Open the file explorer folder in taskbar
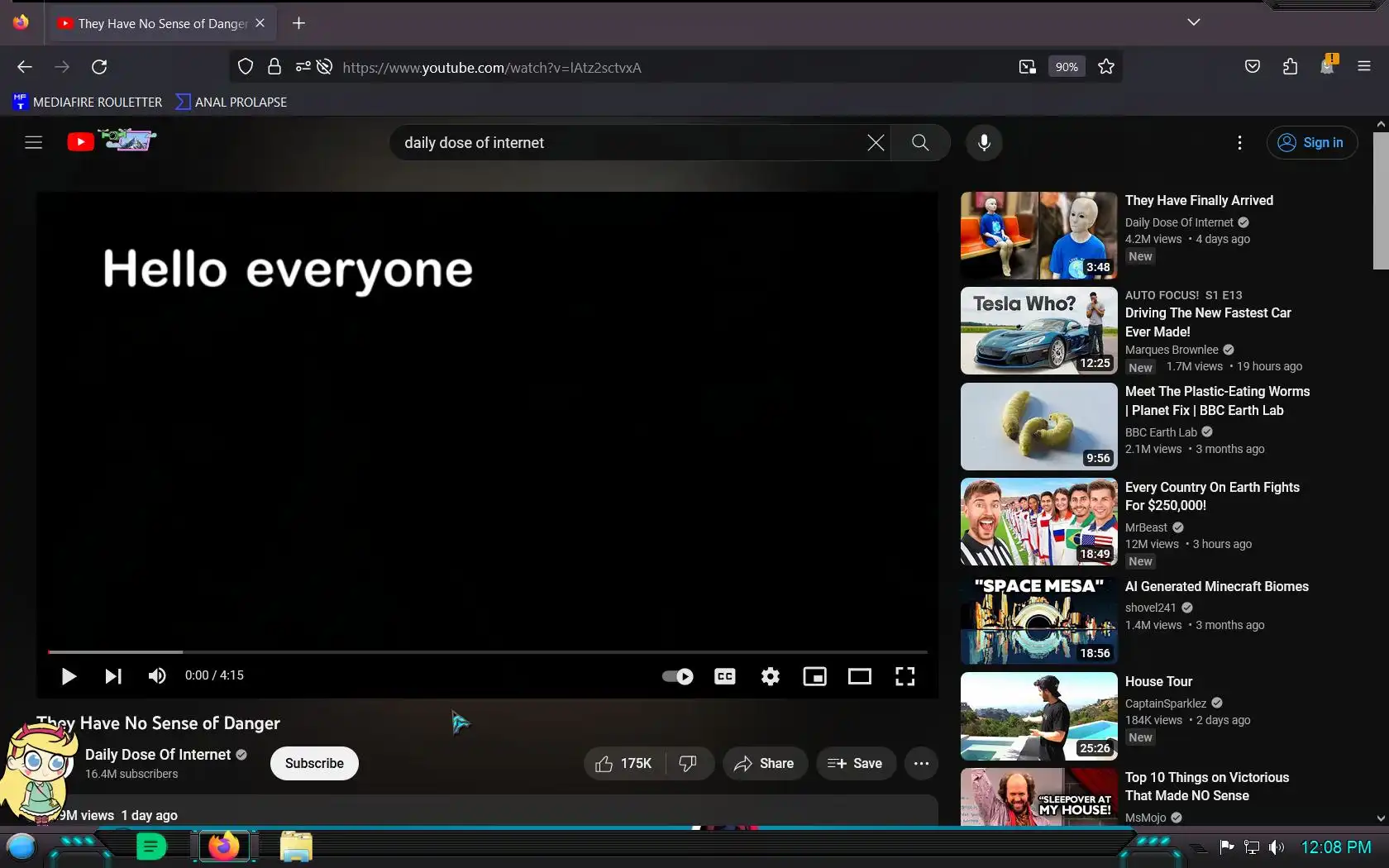Image resolution: width=1389 pixels, height=868 pixels. [x=296, y=847]
